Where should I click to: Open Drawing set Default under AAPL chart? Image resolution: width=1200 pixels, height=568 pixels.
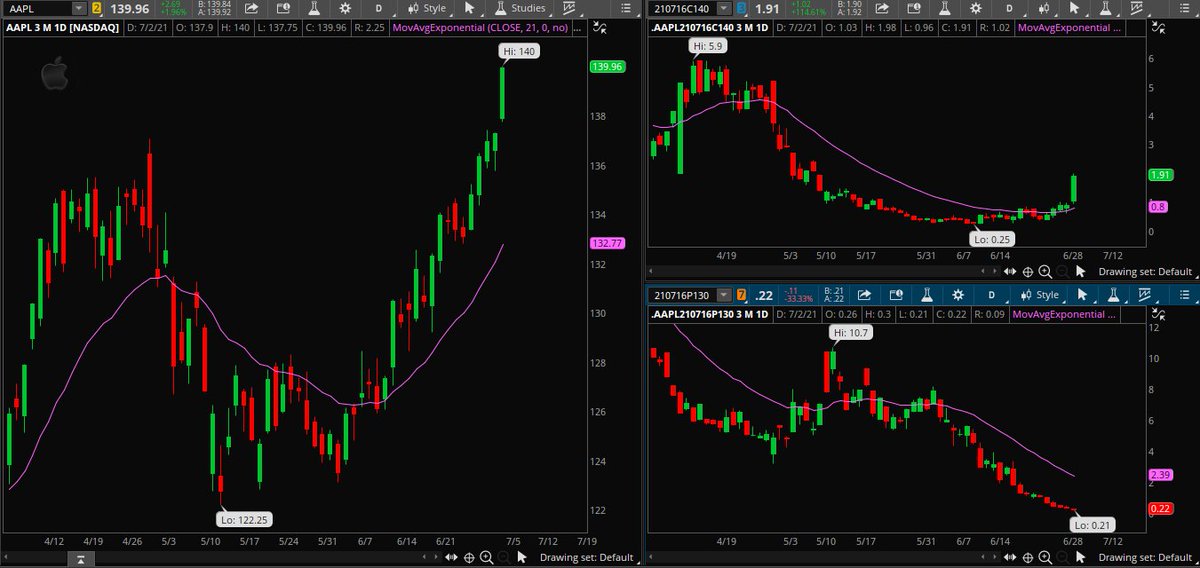click(x=586, y=557)
